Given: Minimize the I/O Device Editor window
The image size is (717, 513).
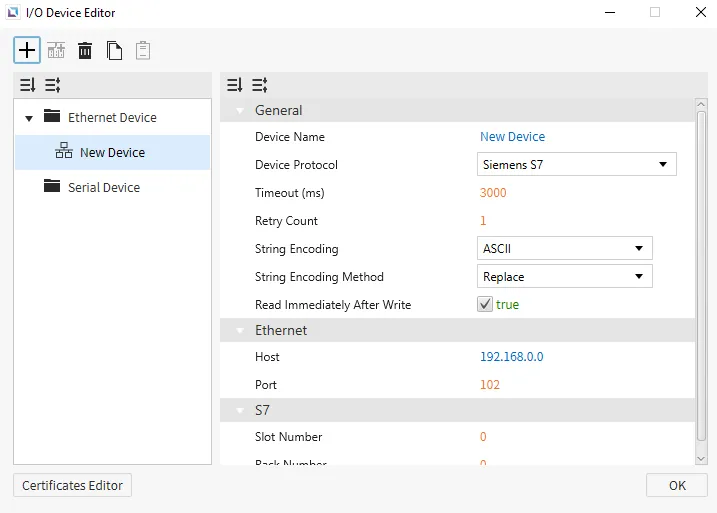Looking at the screenshot, I should point(610,12).
